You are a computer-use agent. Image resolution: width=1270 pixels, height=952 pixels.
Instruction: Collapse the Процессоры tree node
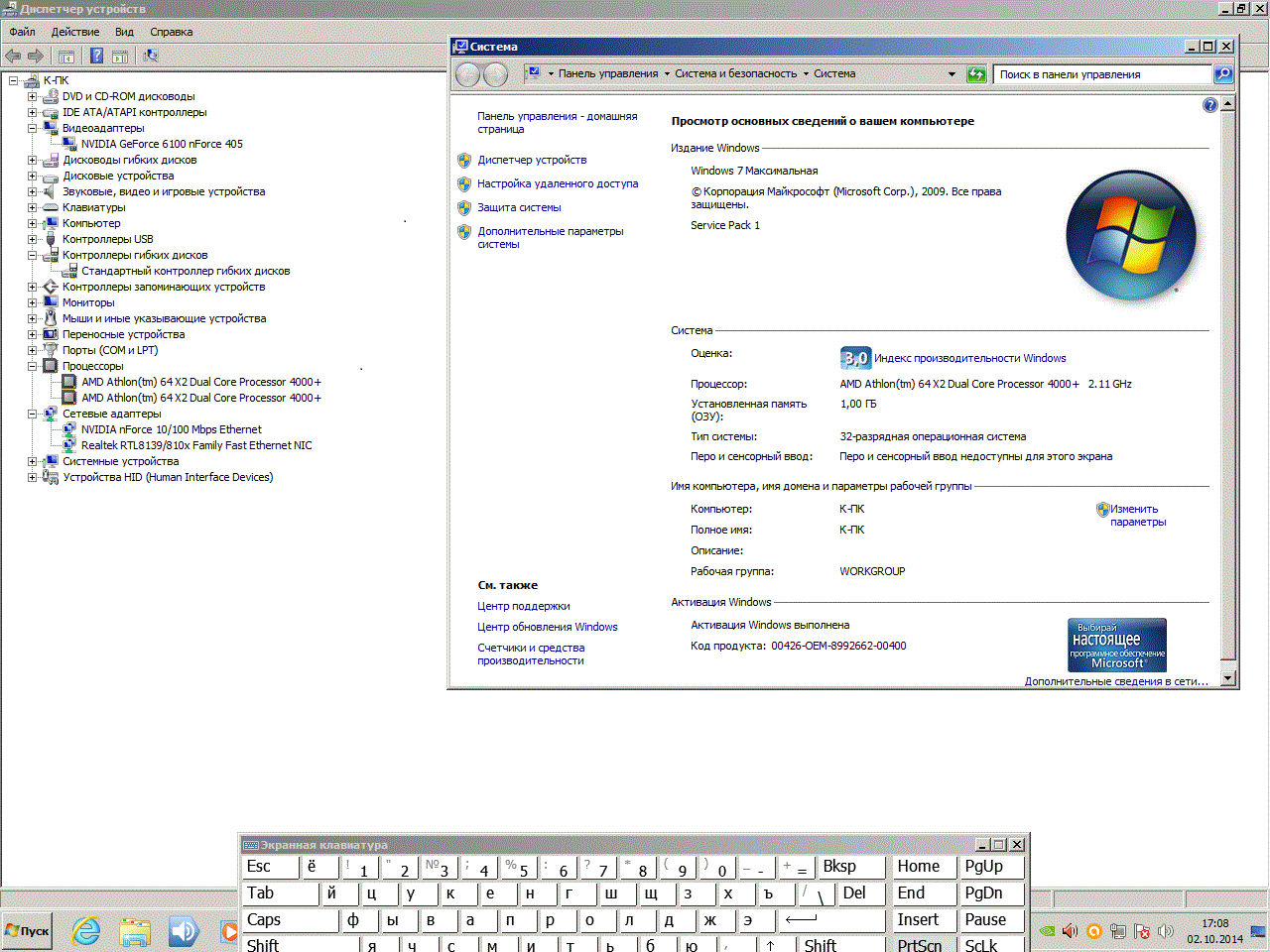pyautogui.click(x=32, y=366)
